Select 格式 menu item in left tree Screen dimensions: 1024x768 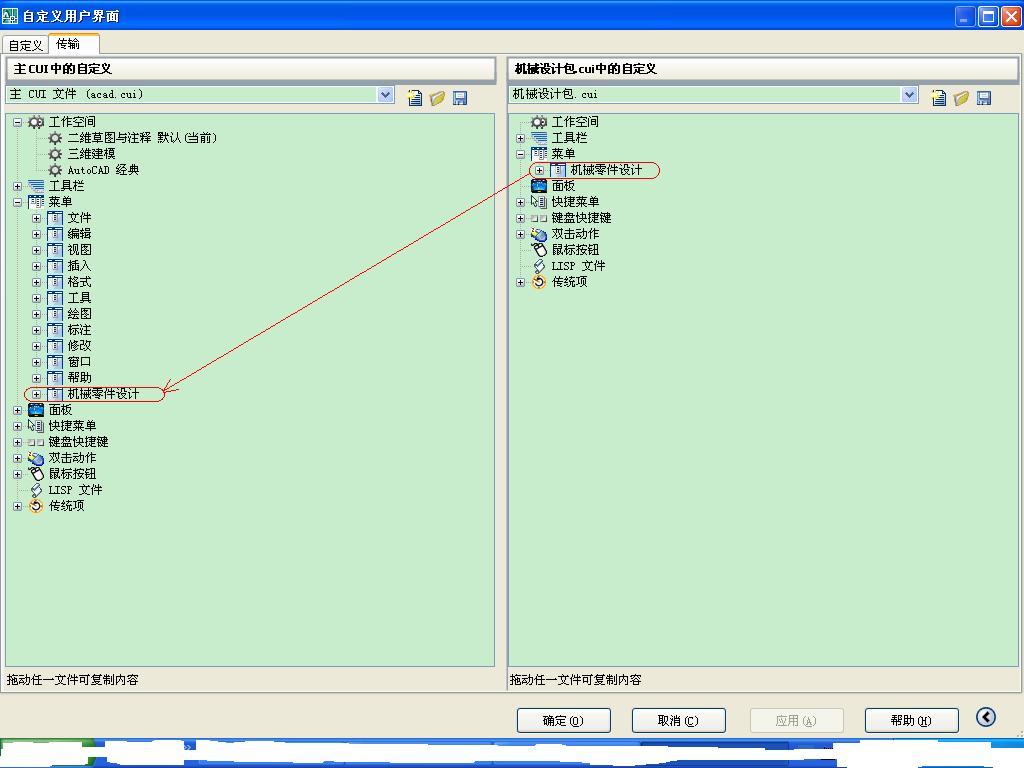(79, 282)
